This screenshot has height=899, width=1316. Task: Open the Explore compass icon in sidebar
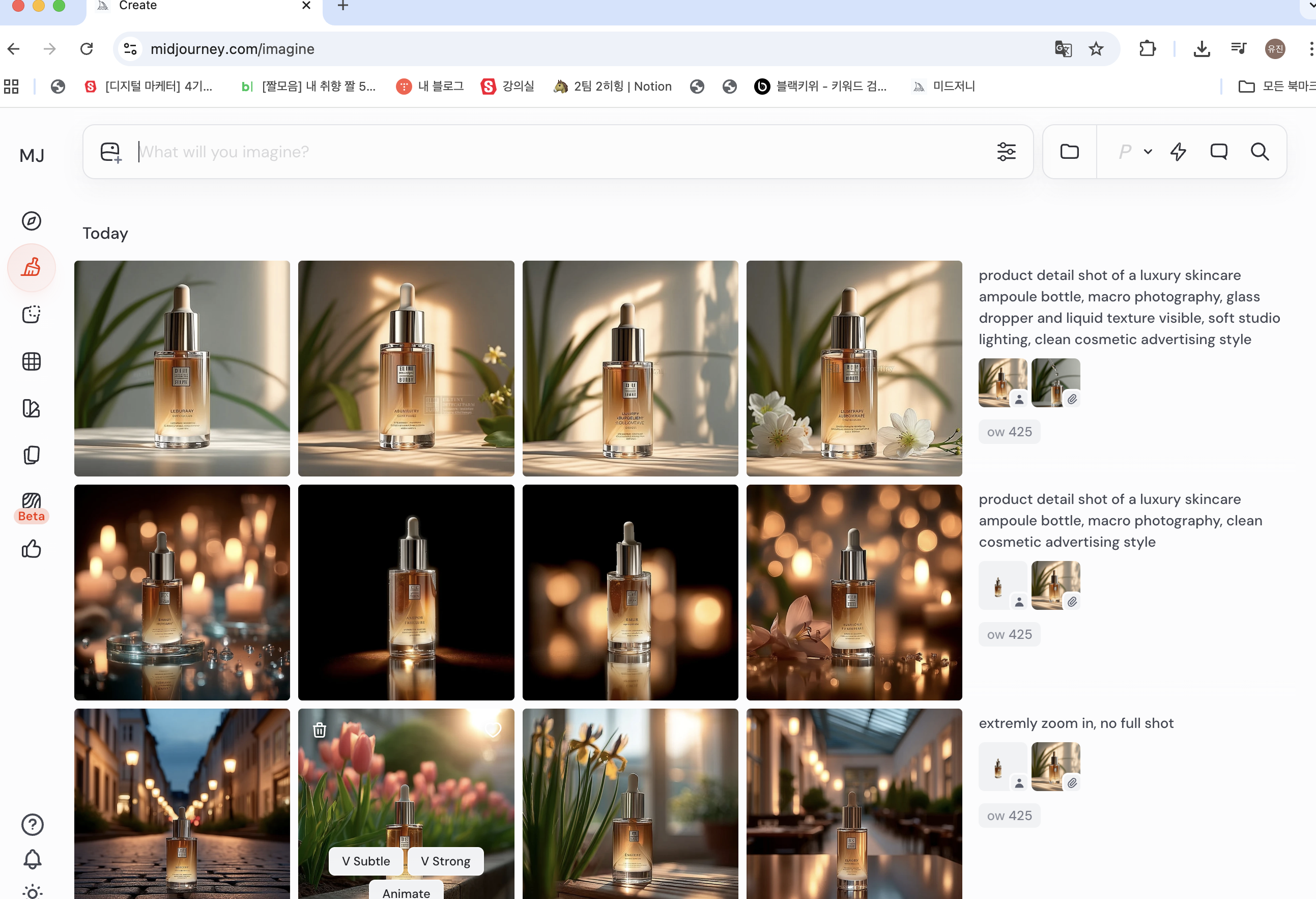[x=31, y=221]
